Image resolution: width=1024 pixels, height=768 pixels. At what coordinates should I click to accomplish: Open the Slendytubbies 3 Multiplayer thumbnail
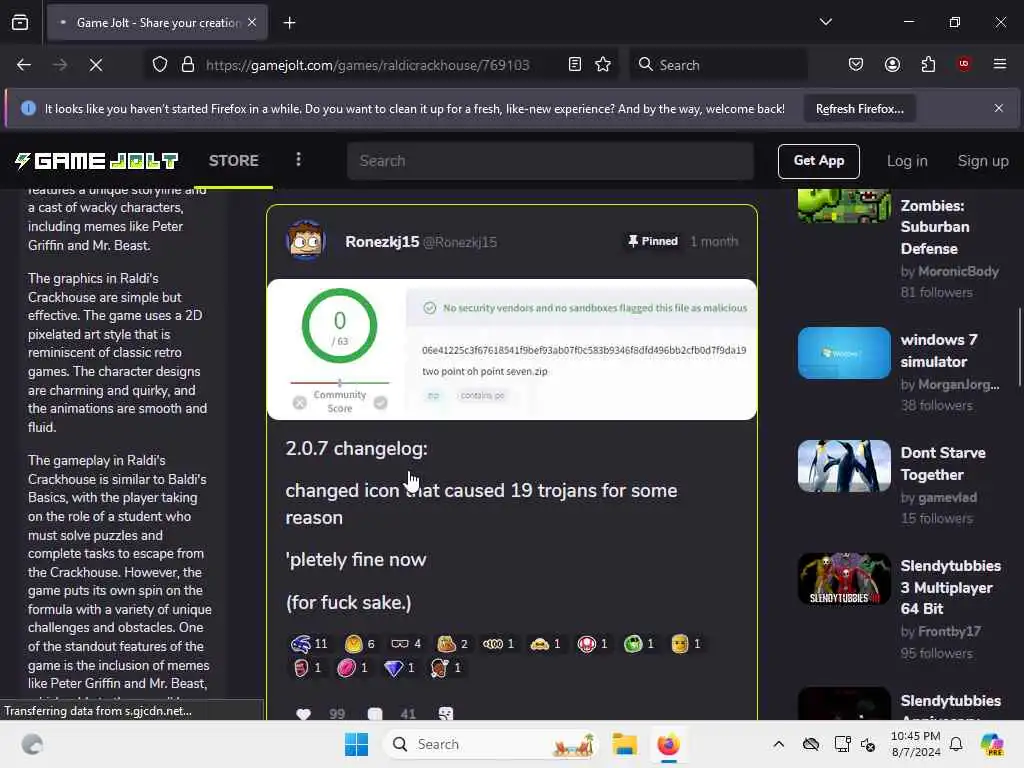(x=844, y=579)
